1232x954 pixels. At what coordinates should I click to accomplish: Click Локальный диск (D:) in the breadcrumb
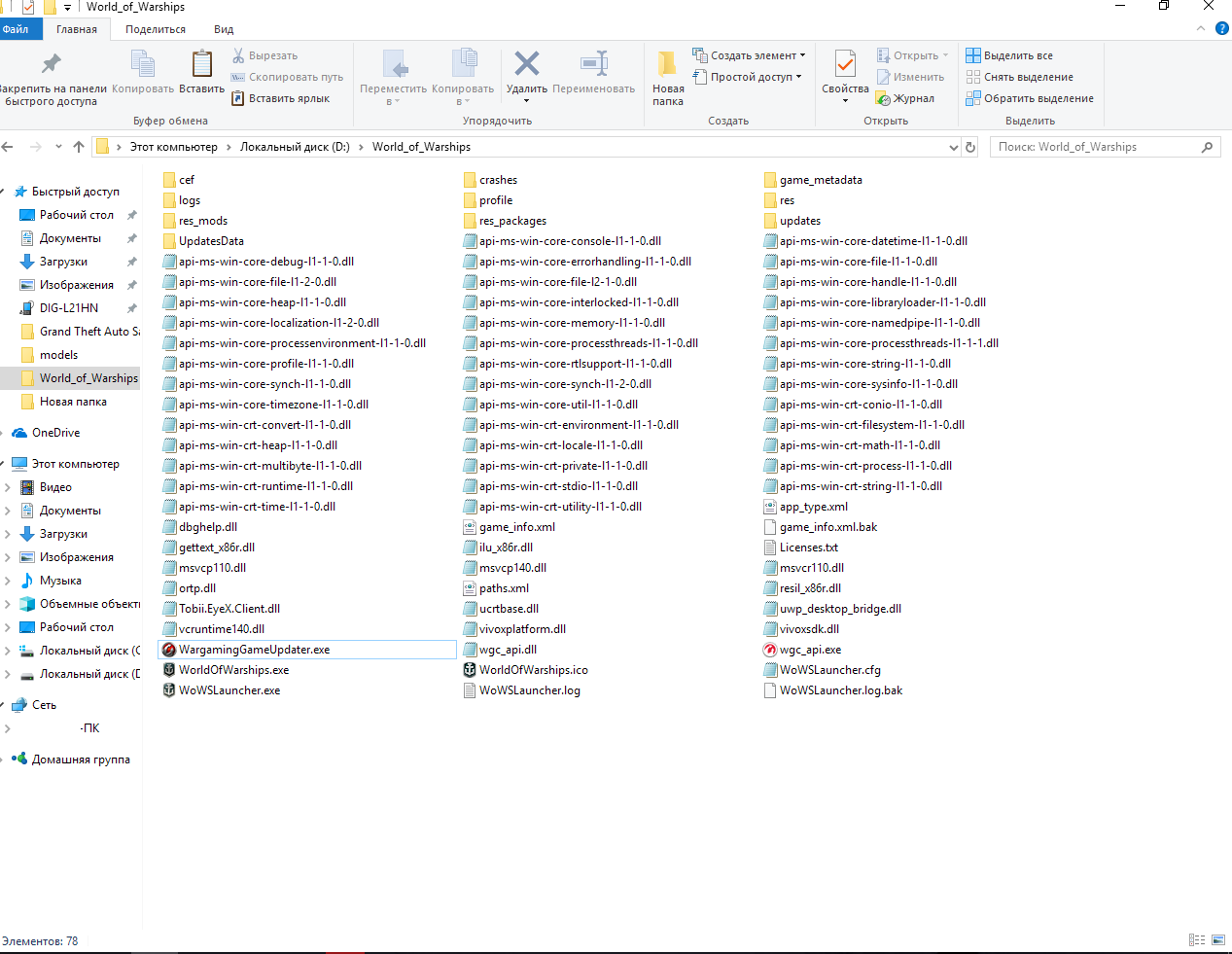(x=295, y=147)
